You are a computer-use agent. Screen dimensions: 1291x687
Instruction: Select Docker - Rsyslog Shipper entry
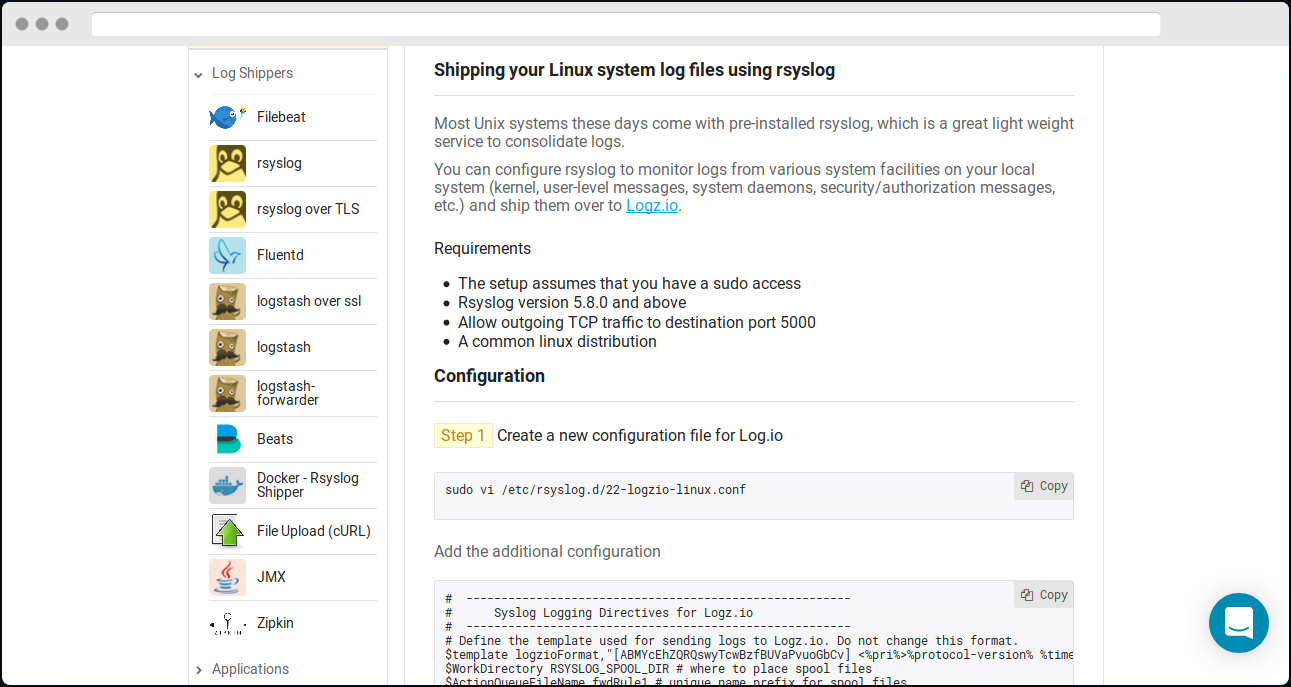(308, 485)
